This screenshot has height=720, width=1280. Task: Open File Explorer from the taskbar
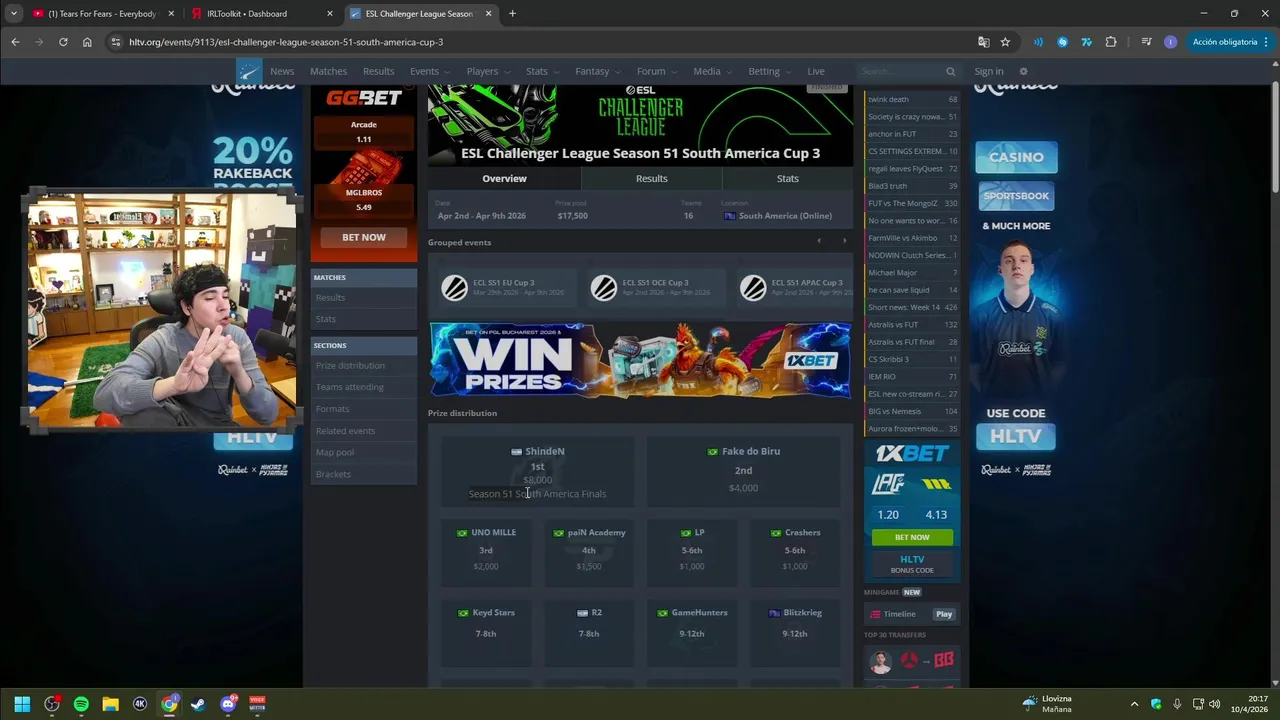[x=110, y=704]
